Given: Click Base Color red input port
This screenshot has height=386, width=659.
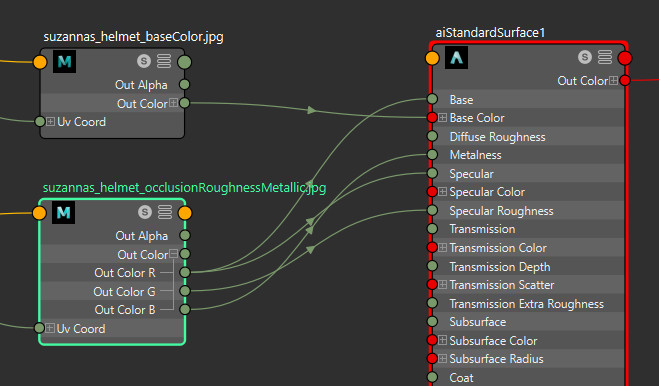Looking at the screenshot, I should [432, 118].
